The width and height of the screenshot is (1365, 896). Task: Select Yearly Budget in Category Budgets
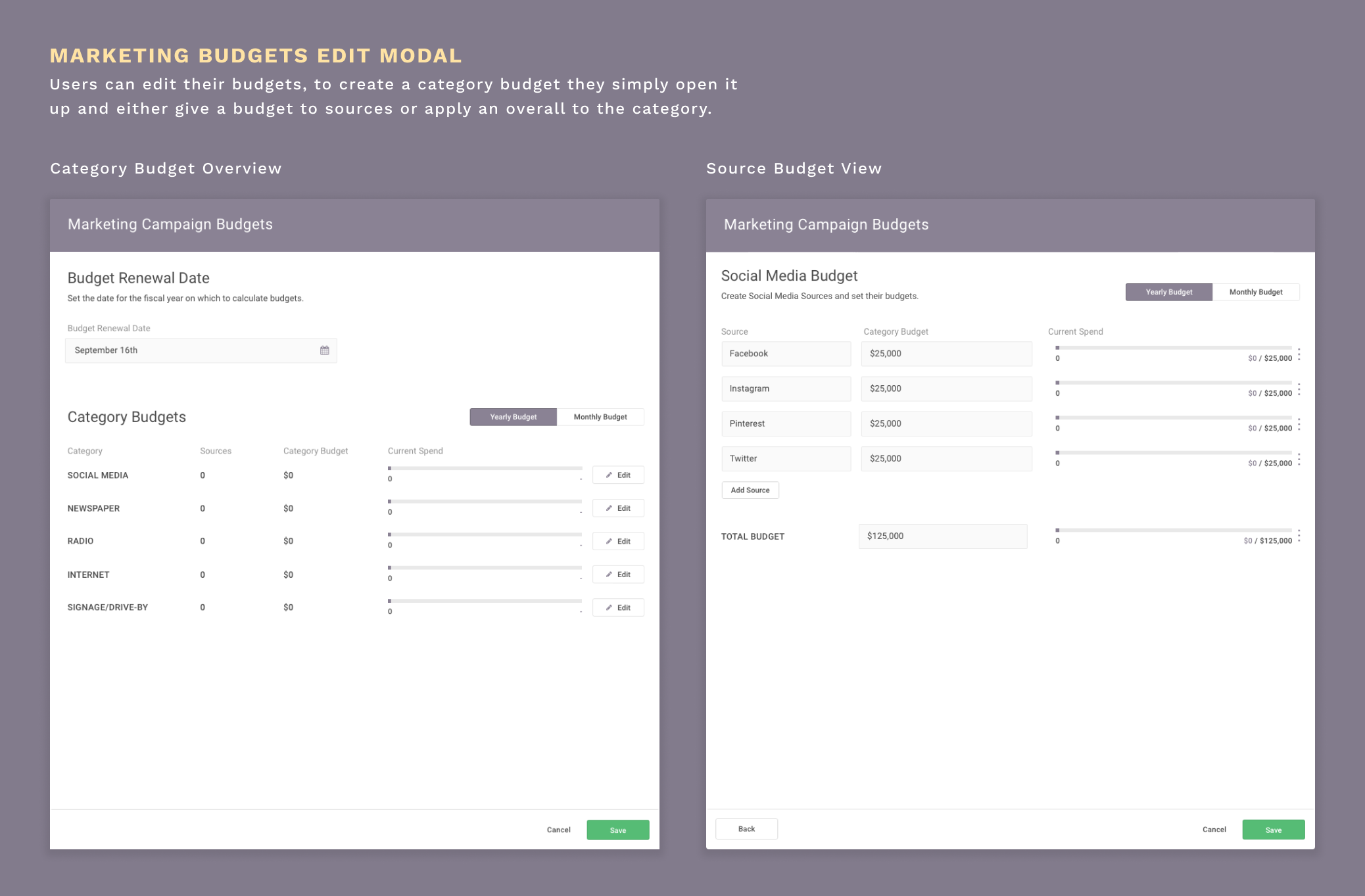(x=513, y=417)
